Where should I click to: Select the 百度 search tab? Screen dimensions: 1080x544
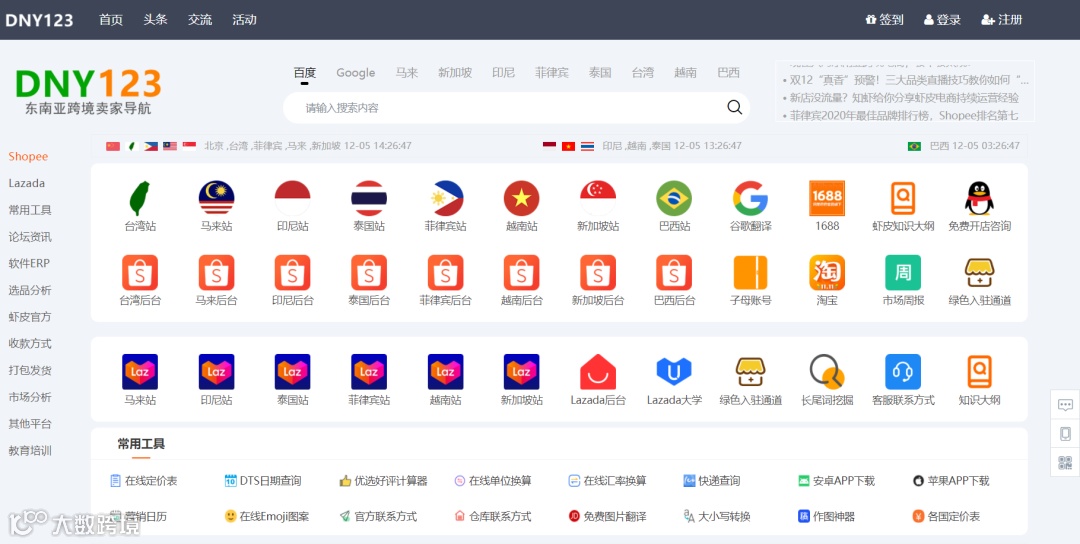[x=304, y=73]
